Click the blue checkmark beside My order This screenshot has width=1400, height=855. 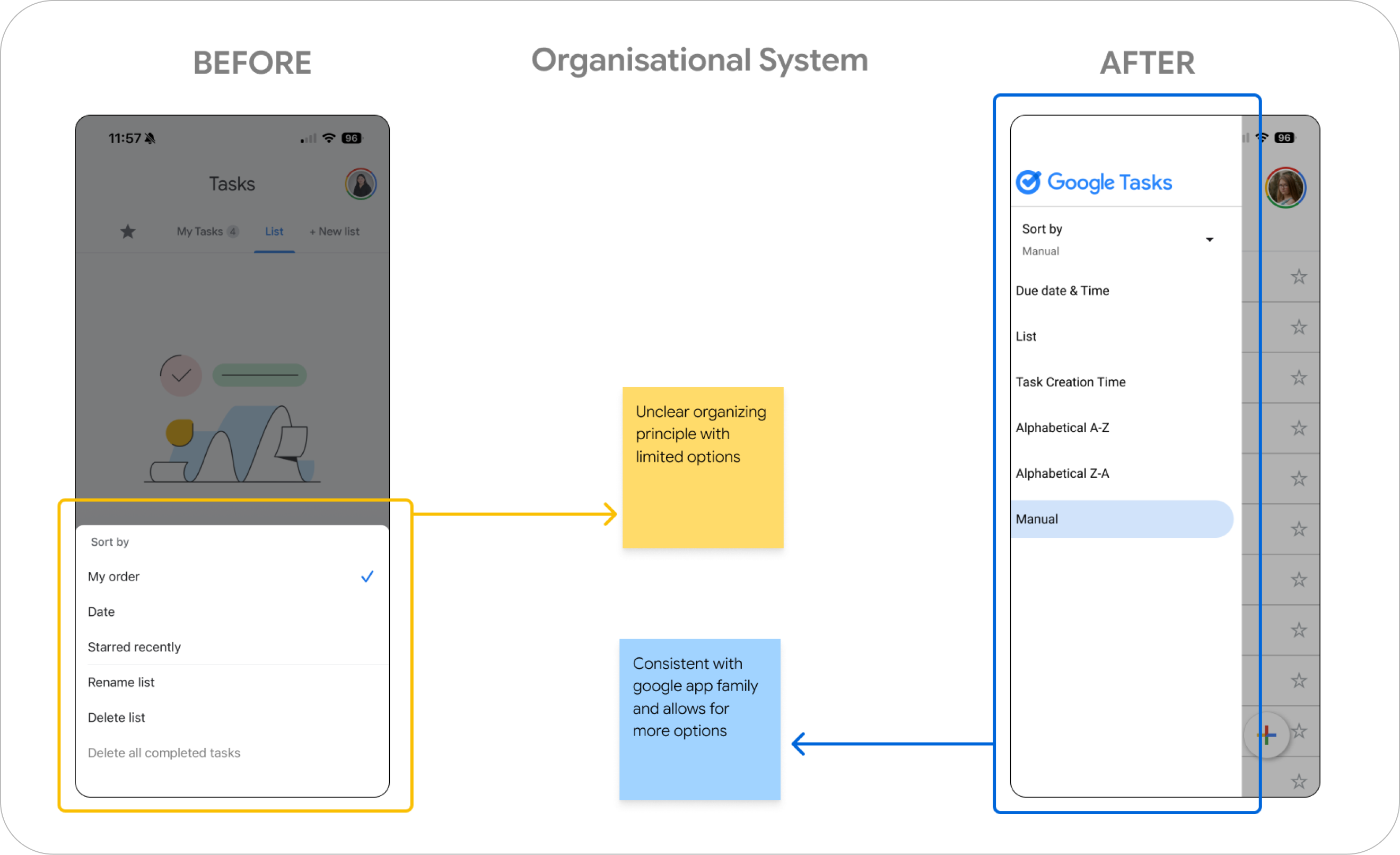(367, 577)
